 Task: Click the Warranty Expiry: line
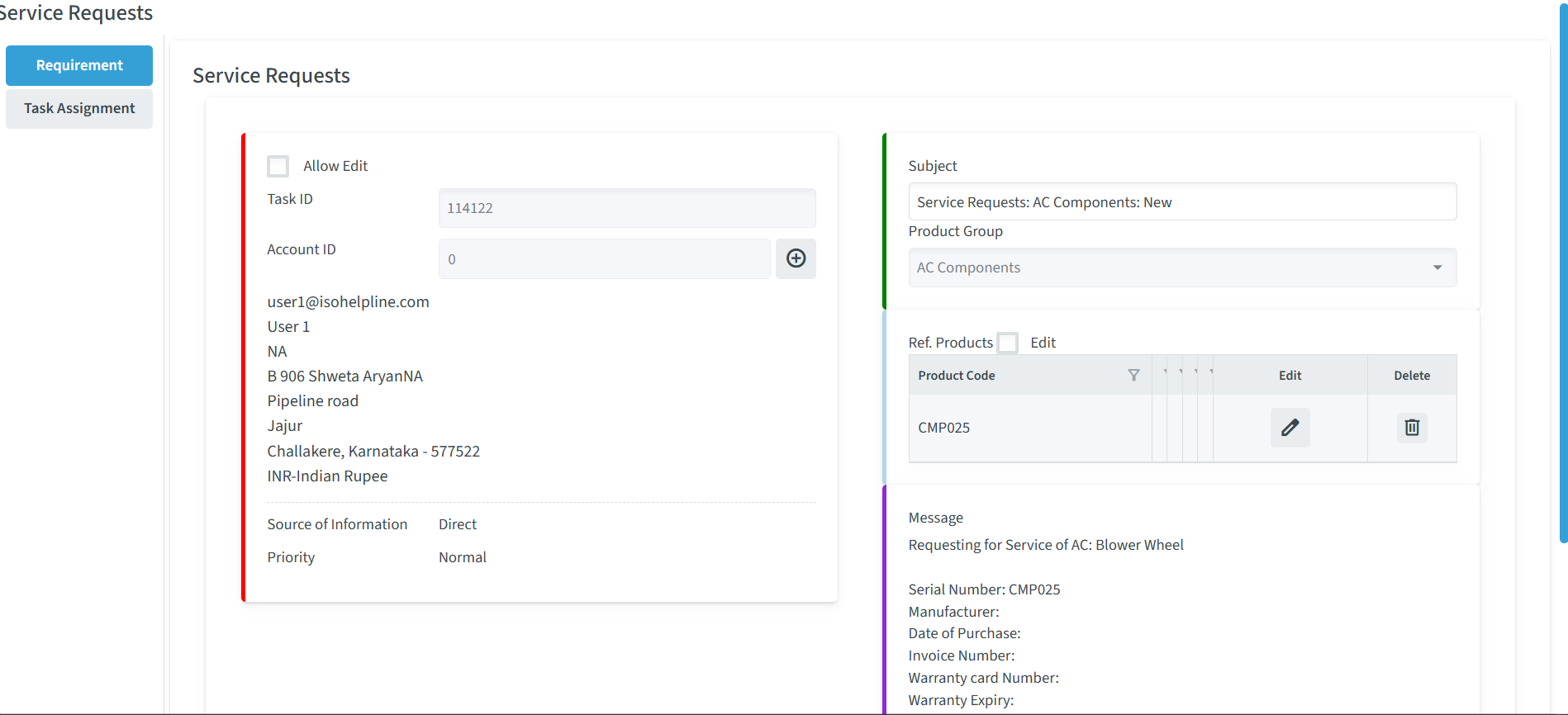(961, 700)
